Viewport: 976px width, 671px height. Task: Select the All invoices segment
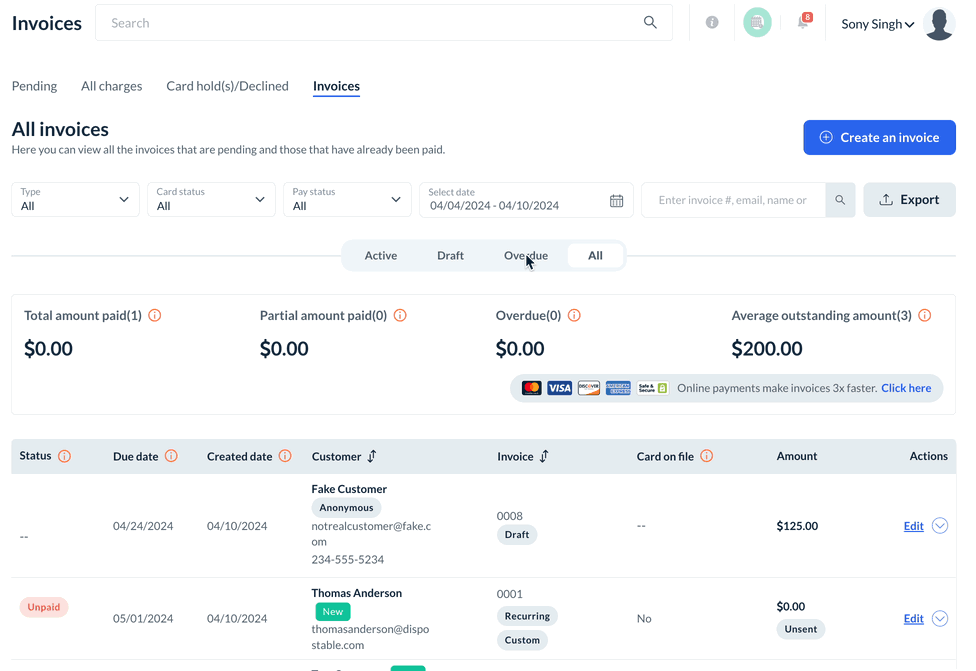click(x=596, y=256)
